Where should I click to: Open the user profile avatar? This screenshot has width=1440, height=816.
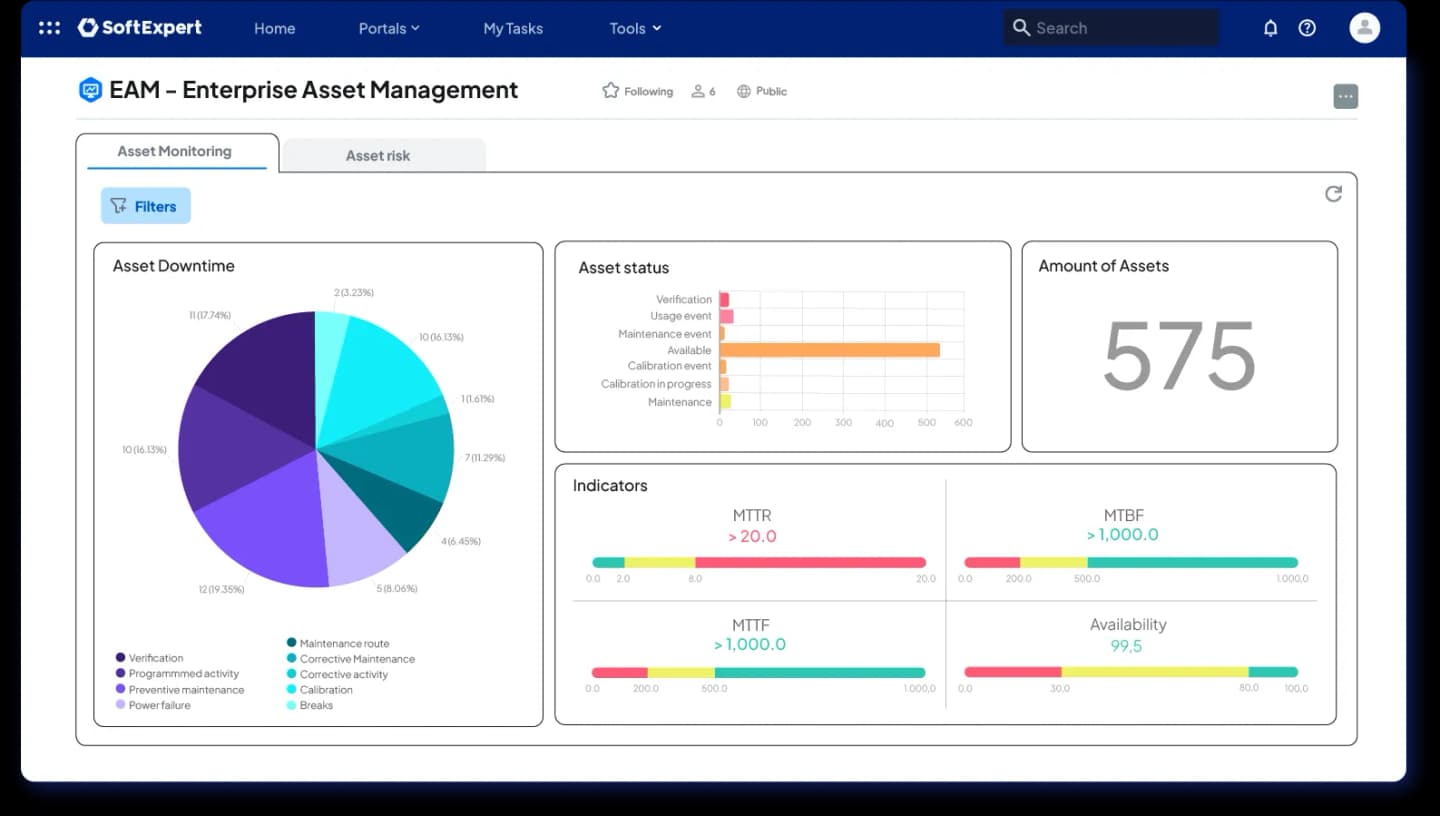tap(1364, 28)
